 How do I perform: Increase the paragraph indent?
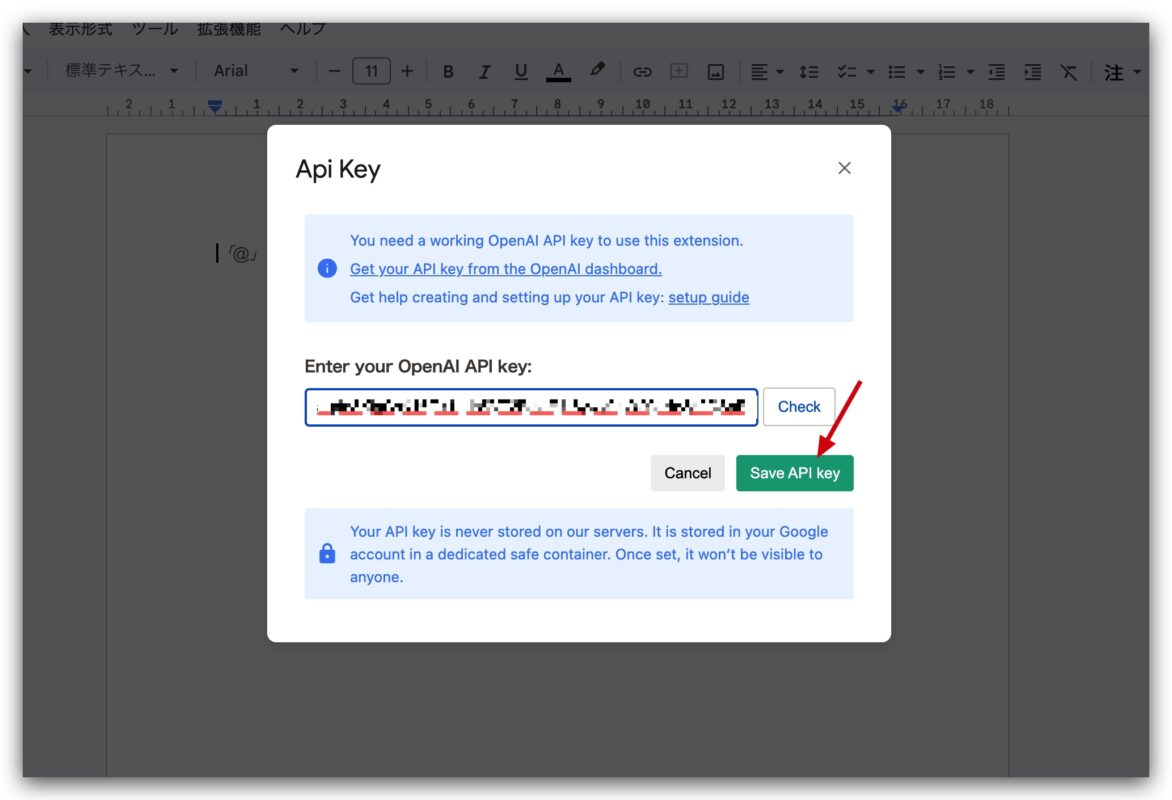click(1033, 72)
